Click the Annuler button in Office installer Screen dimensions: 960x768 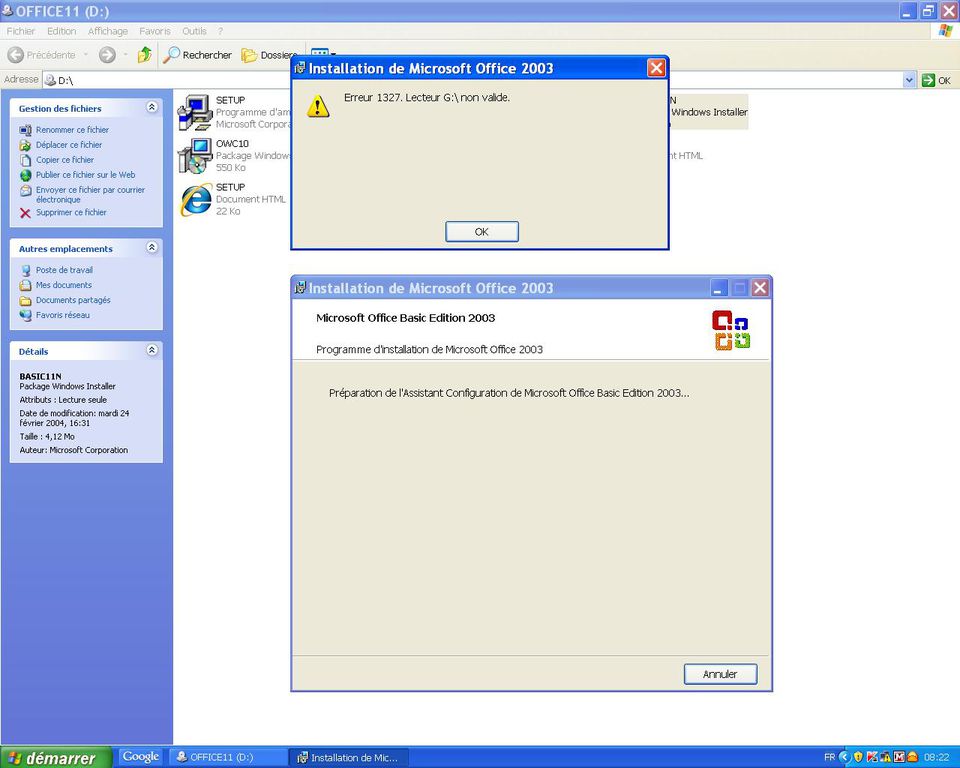(720, 674)
